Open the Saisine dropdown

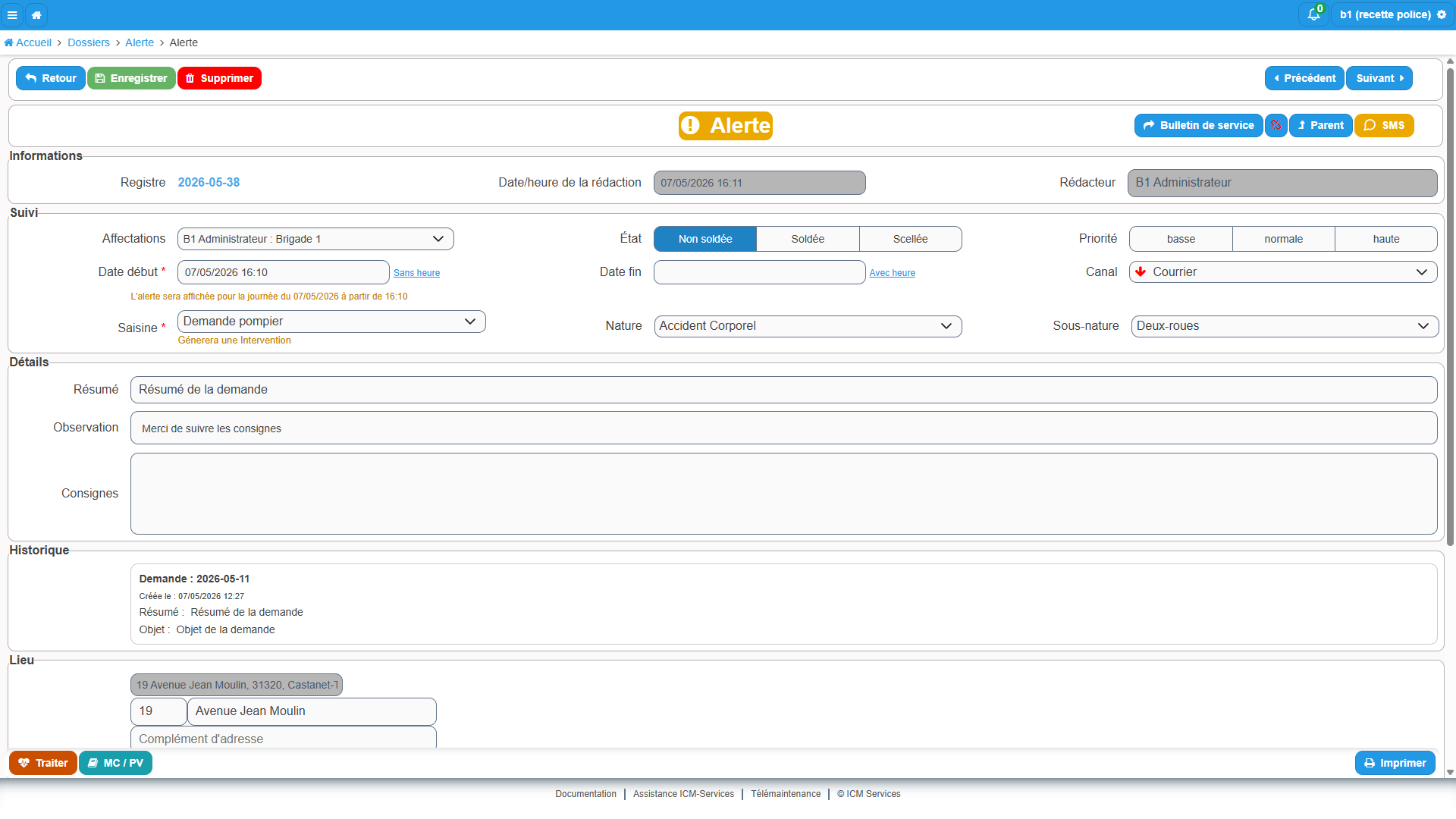coord(331,322)
